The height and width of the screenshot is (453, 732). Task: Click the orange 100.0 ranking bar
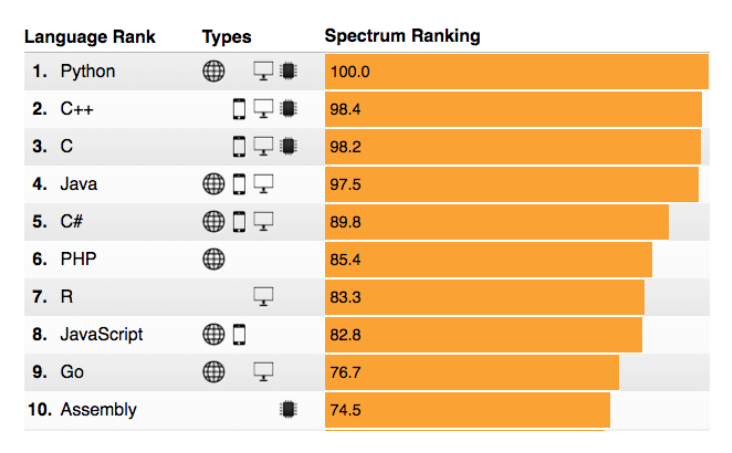517,71
